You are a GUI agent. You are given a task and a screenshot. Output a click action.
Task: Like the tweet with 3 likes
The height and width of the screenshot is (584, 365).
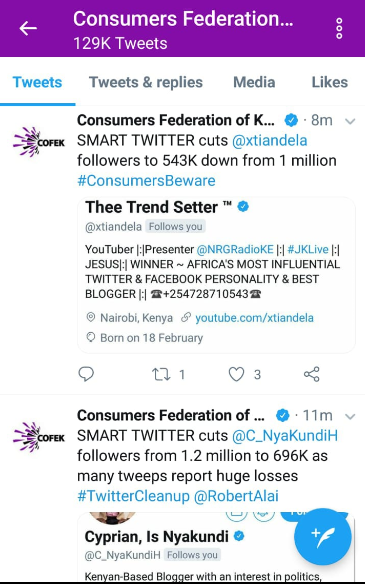(x=236, y=374)
